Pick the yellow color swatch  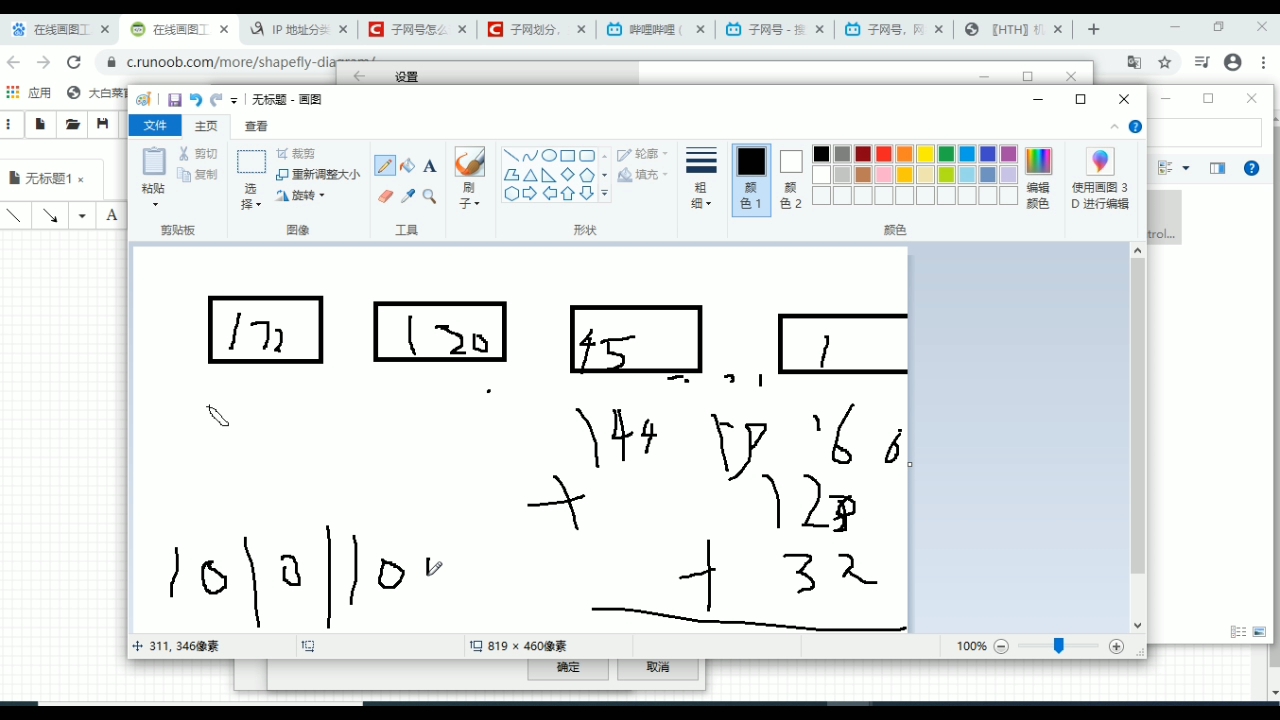926,154
